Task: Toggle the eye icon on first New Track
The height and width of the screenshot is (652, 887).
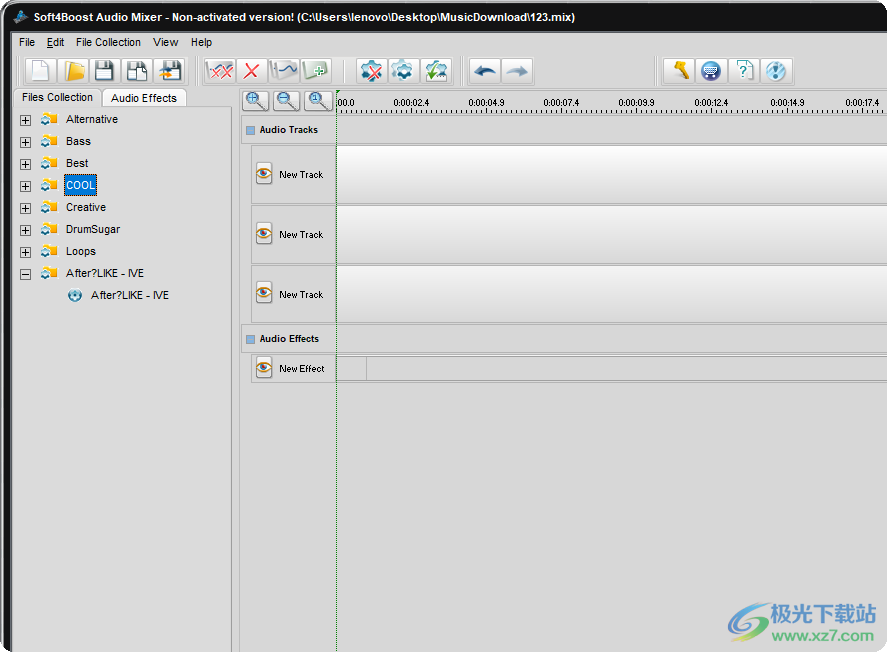Action: click(x=264, y=174)
